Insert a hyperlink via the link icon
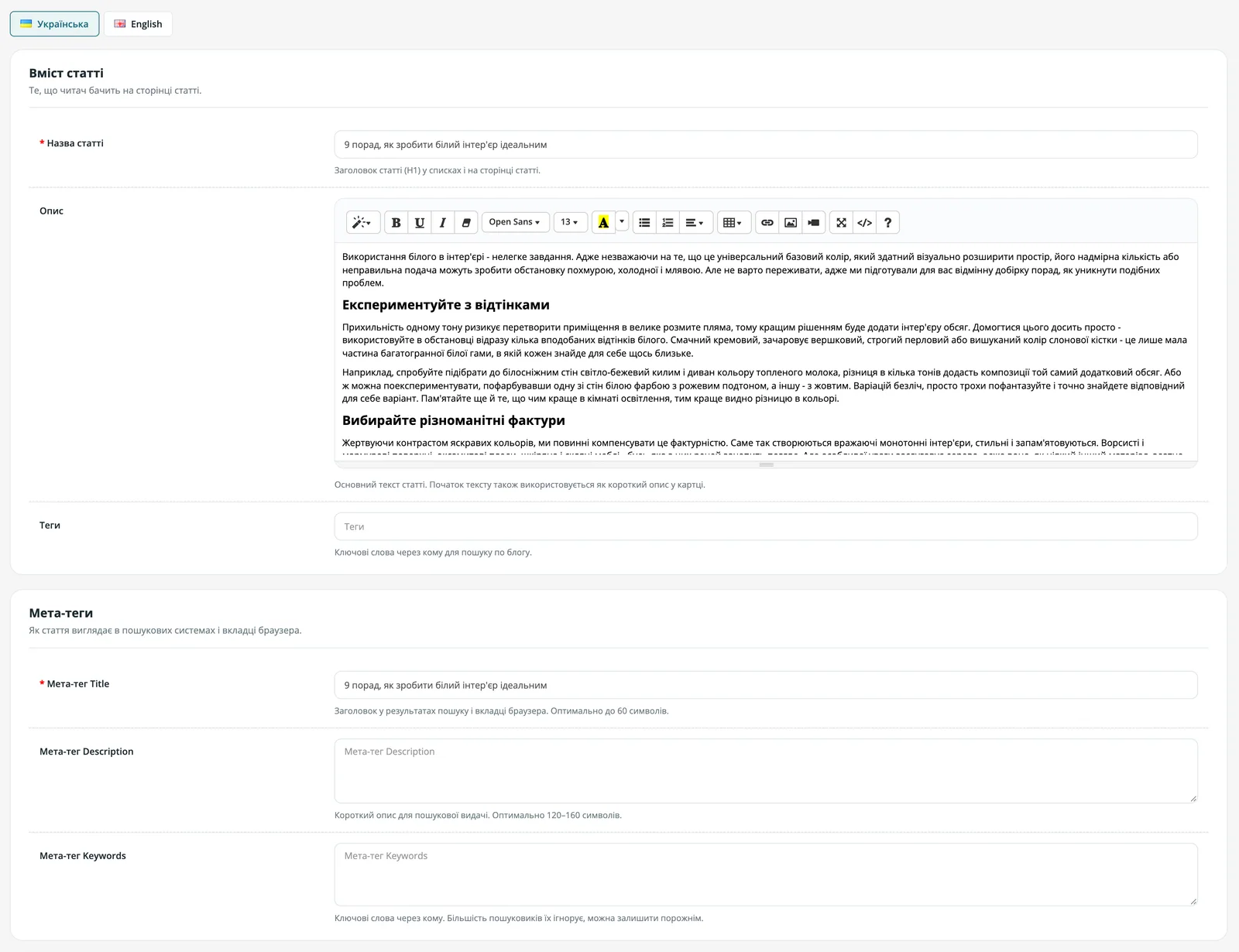 coord(767,223)
